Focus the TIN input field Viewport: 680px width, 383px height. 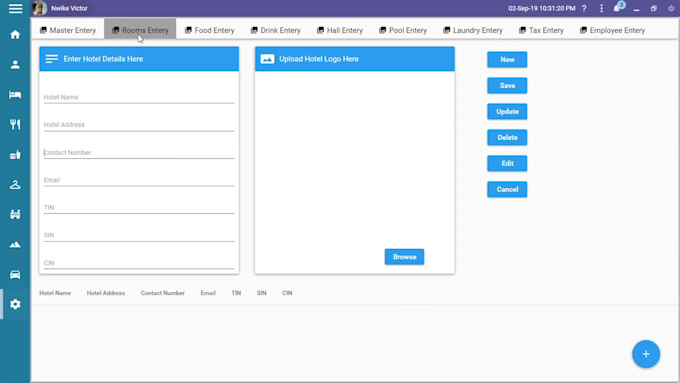pos(139,207)
